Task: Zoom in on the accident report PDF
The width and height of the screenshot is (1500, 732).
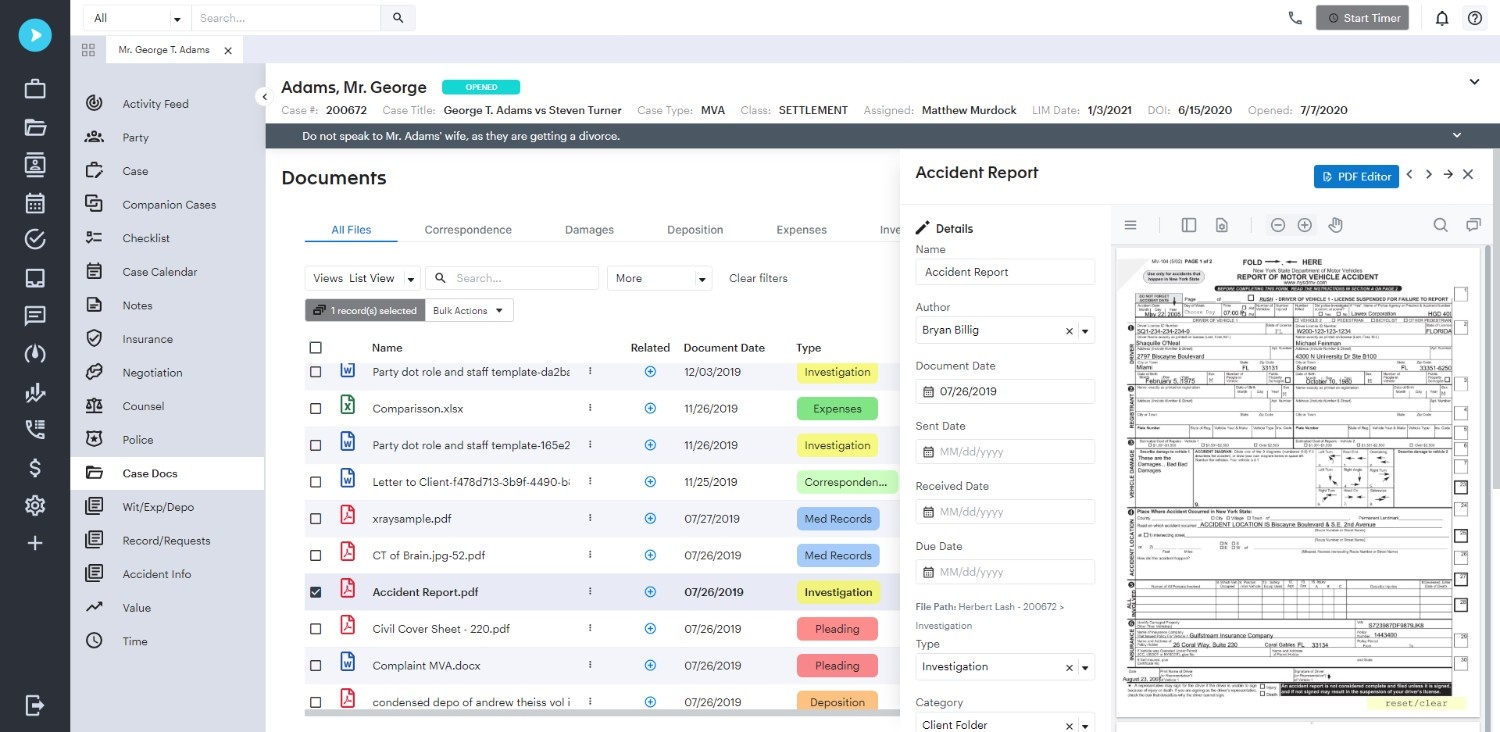Action: tap(1304, 224)
